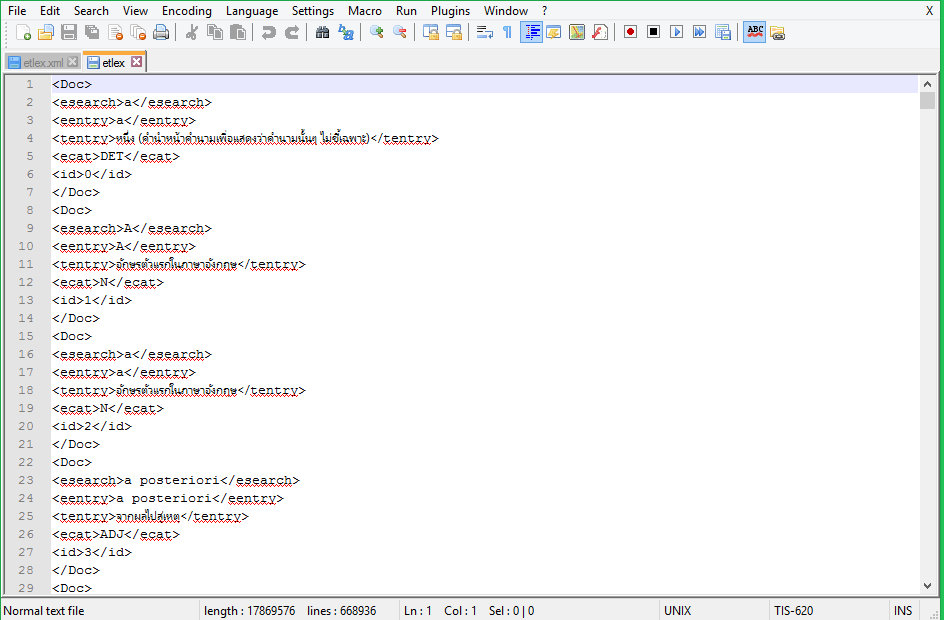
Task: Open the ? help menu
Action: tap(544, 11)
